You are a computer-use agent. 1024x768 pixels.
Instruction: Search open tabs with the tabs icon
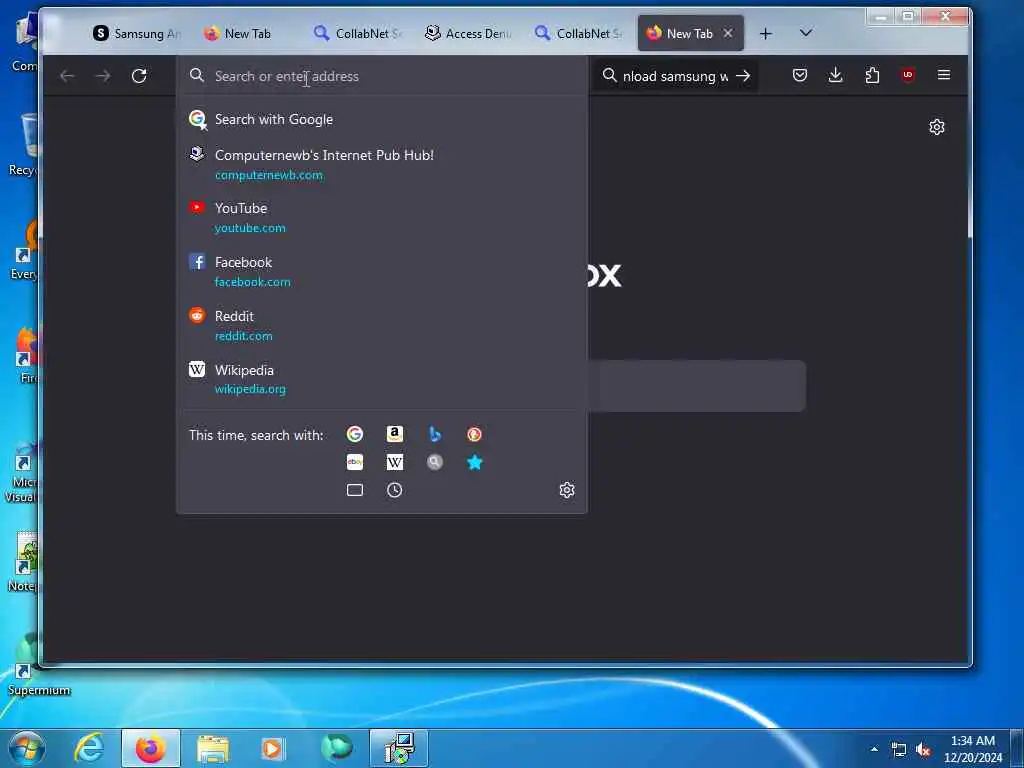pos(355,490)
